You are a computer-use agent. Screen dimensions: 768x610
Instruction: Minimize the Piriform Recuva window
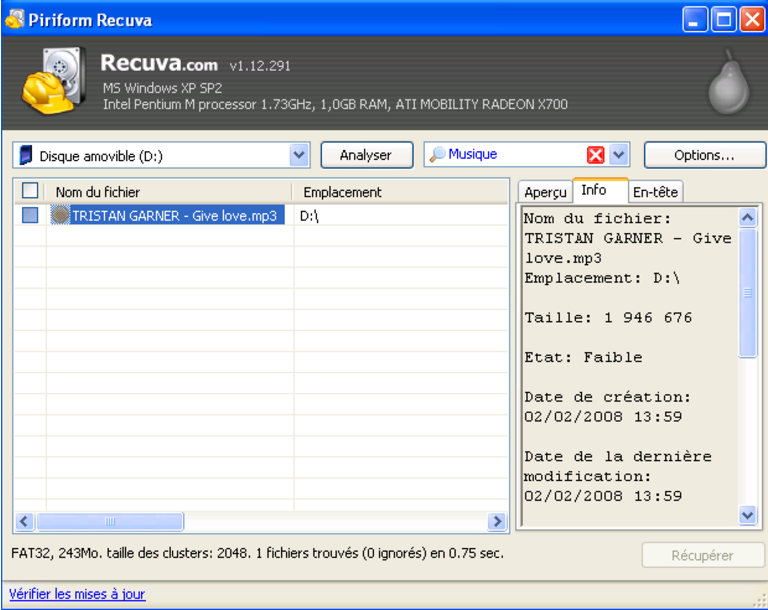point(695,20)
